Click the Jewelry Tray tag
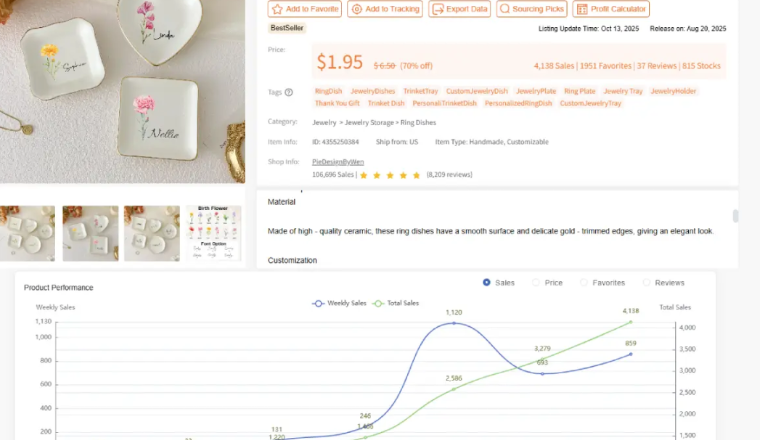The width and height of the screenshot is (760, 440). tap(623, 91)
